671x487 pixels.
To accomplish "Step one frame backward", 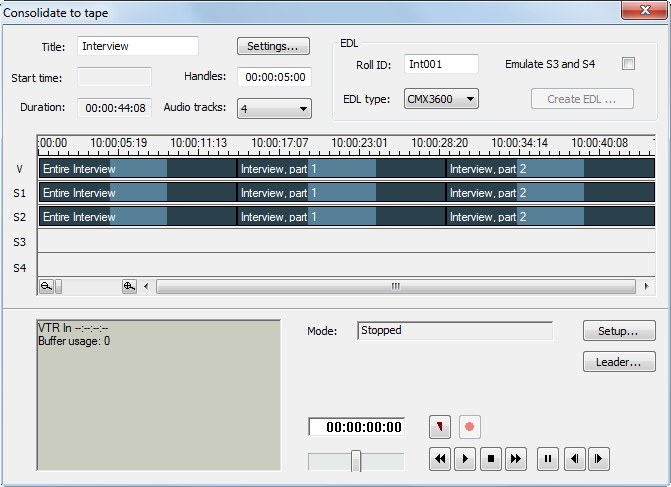I will 574,459.
